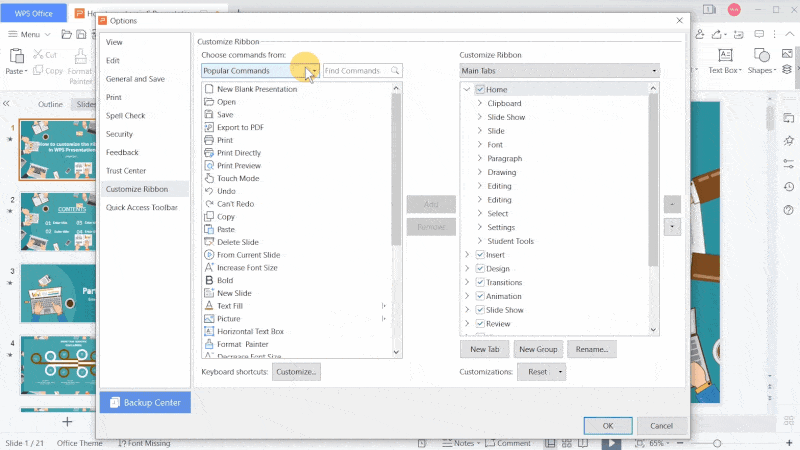
Task: Select the Print command icon
Action: 209,140
